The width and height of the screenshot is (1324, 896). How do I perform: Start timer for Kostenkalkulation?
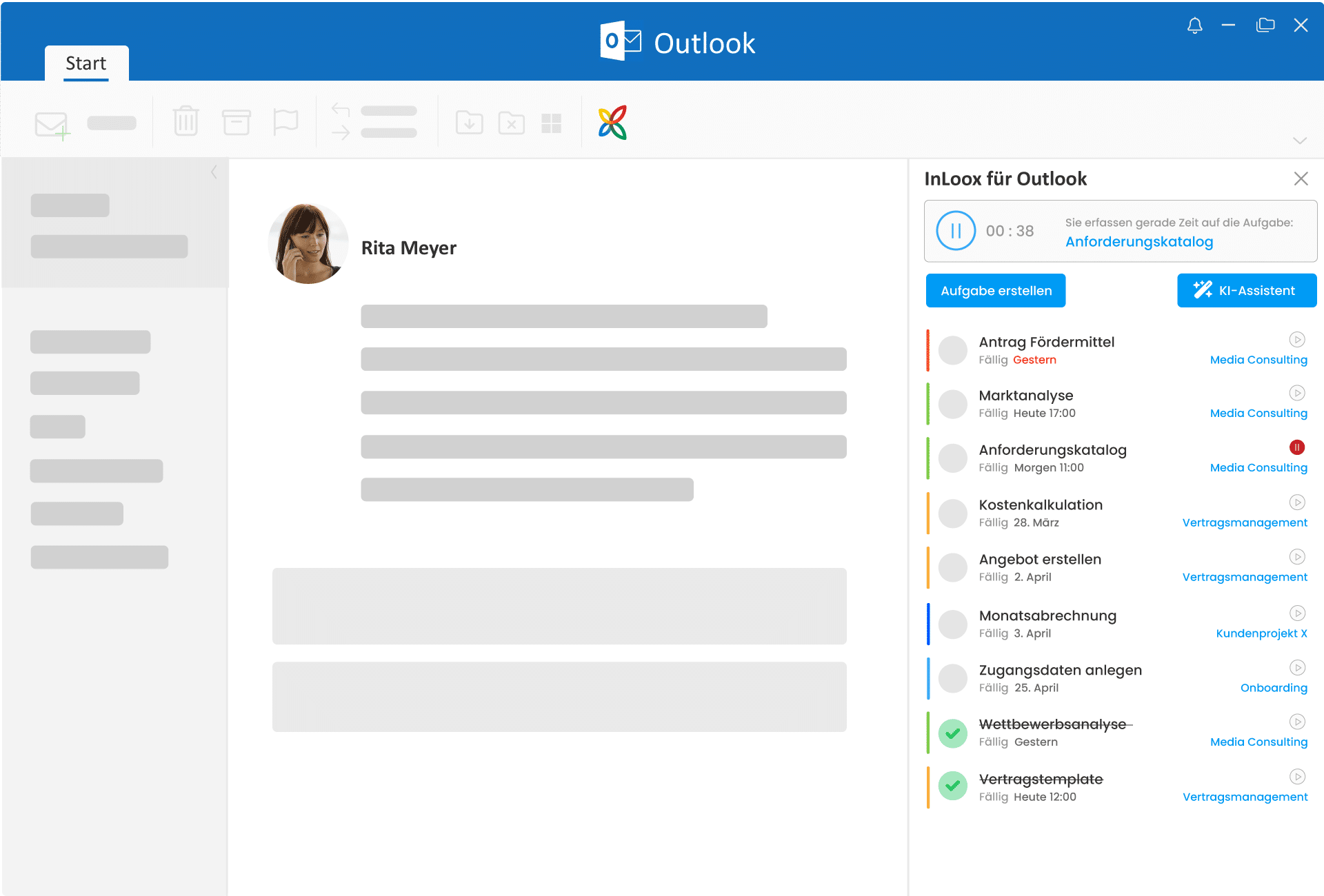point(1297,502)
